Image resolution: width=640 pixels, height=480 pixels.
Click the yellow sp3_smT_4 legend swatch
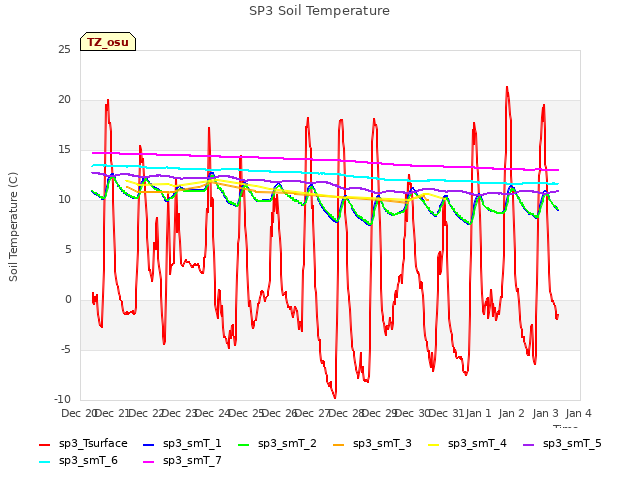pyautogui.click(x=433, y=444)
